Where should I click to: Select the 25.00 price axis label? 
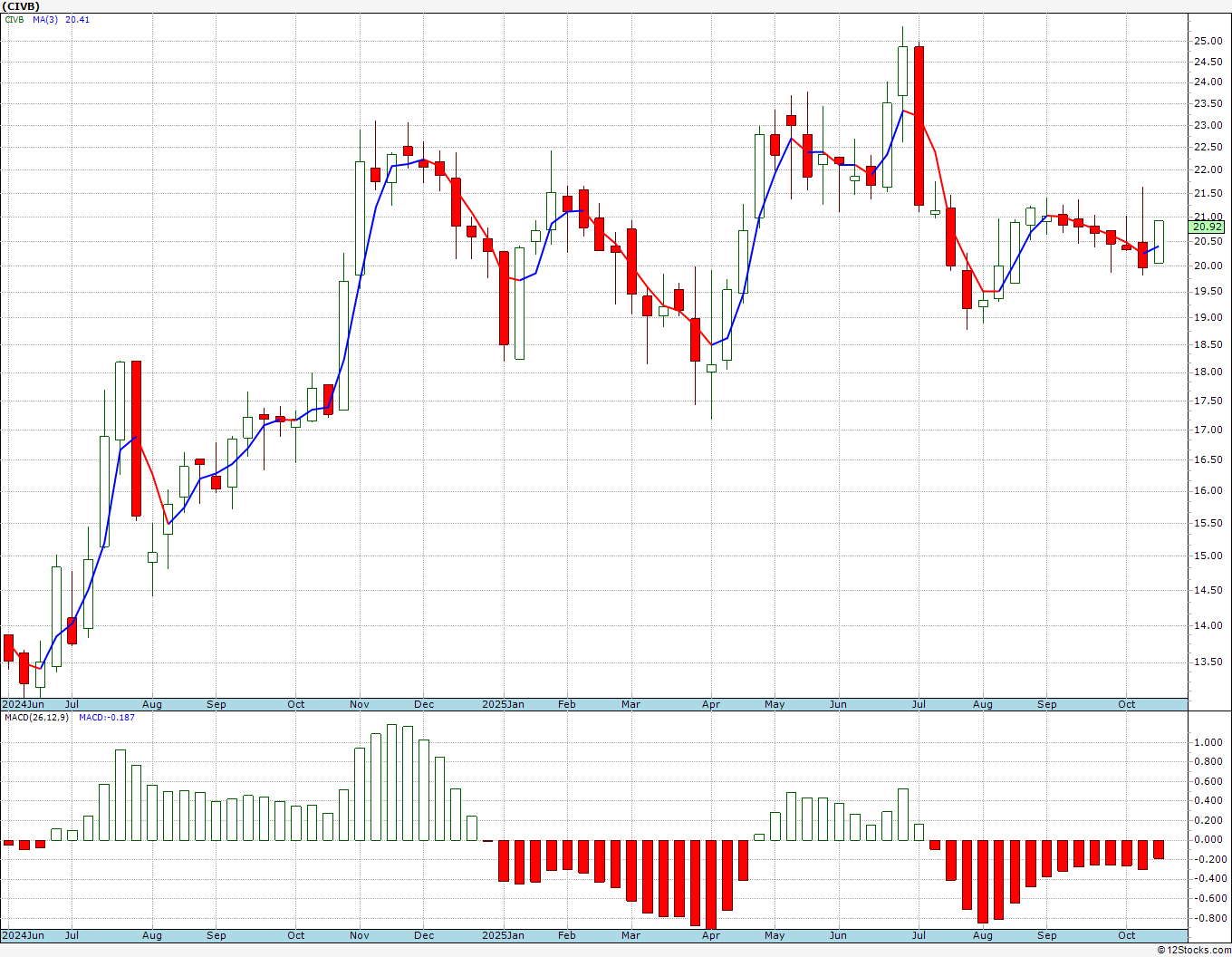click(1208, 41)
